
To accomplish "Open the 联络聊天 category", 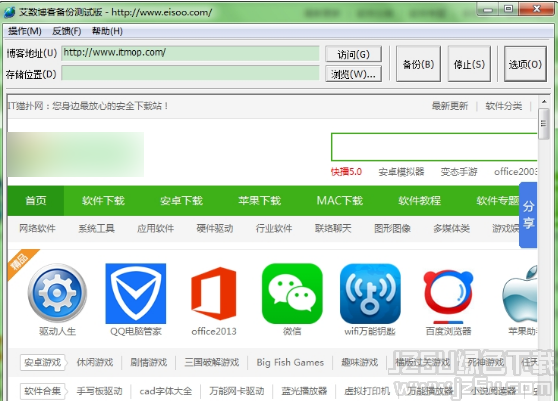I will coord(333,228).
